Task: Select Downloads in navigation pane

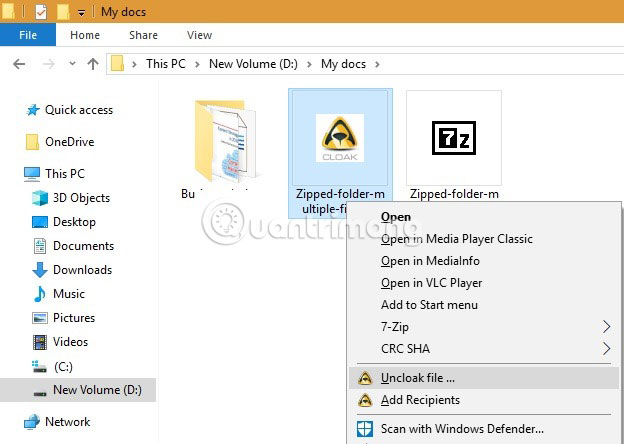Action: coord(82,270)
